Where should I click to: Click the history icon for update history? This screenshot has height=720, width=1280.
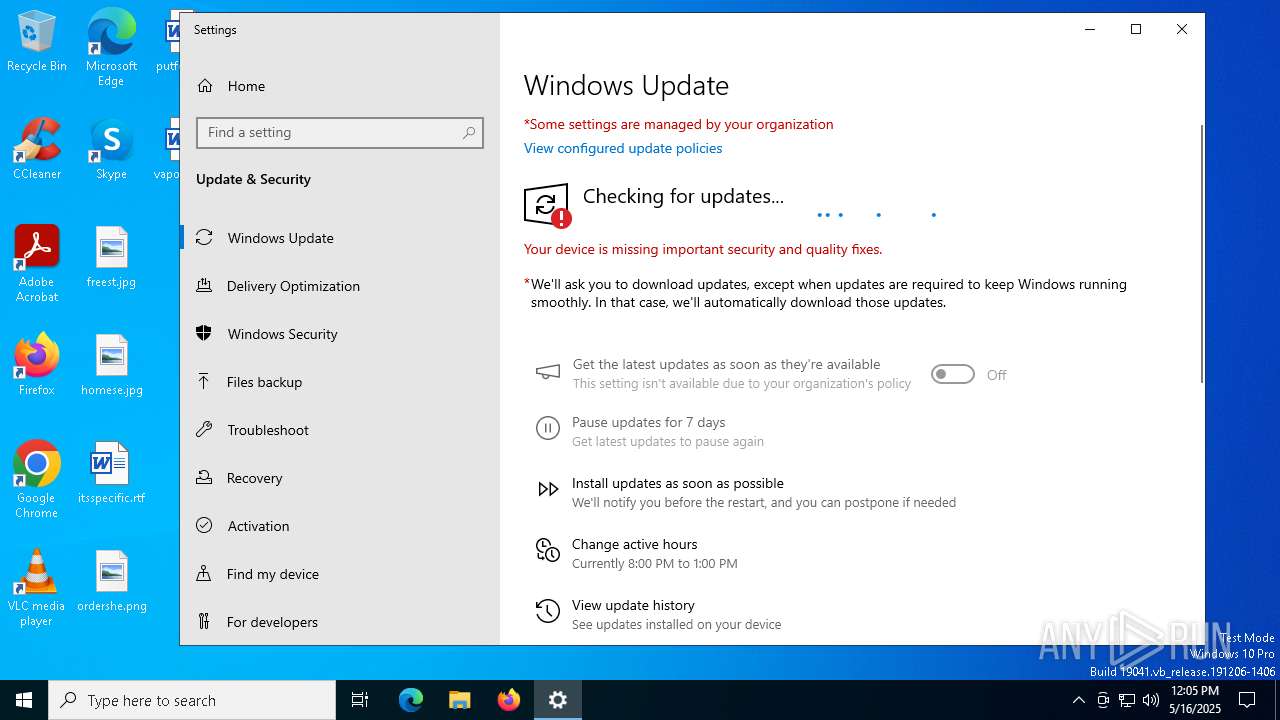coord(548,611)
